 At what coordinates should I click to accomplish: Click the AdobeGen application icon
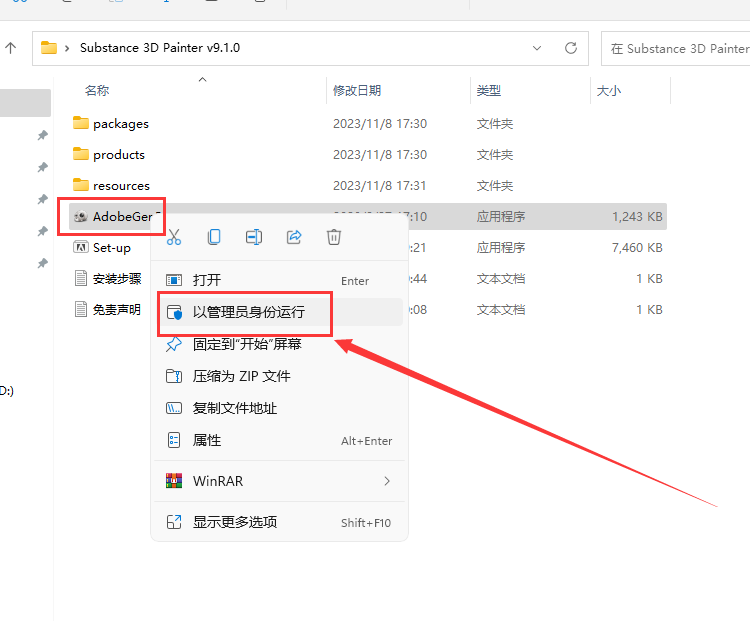pyautogui.click(x=81, y=216)
